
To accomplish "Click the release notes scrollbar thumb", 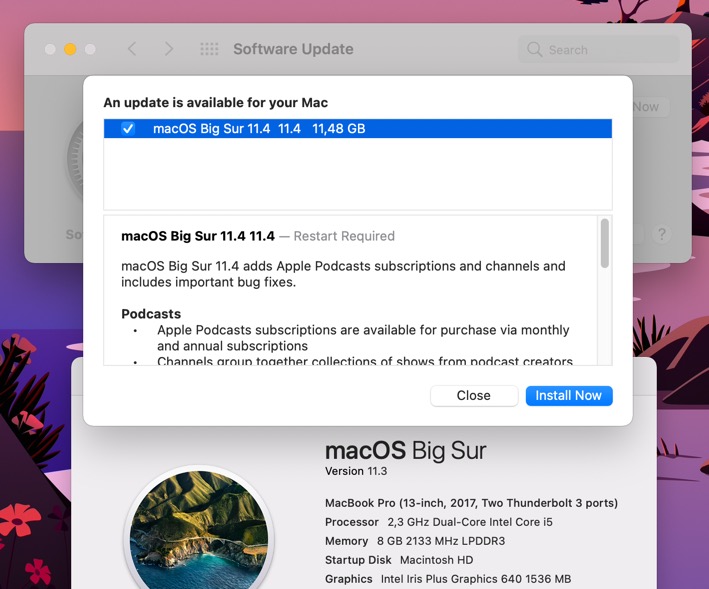I will tap(605, 244).
